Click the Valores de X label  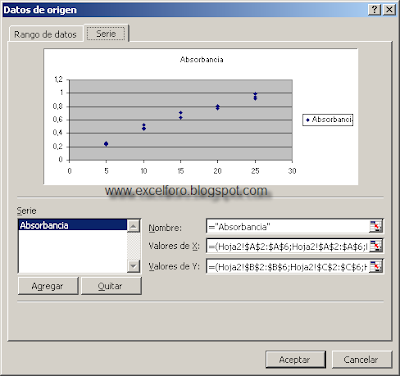pyautogui.click(x=174, y=246)
